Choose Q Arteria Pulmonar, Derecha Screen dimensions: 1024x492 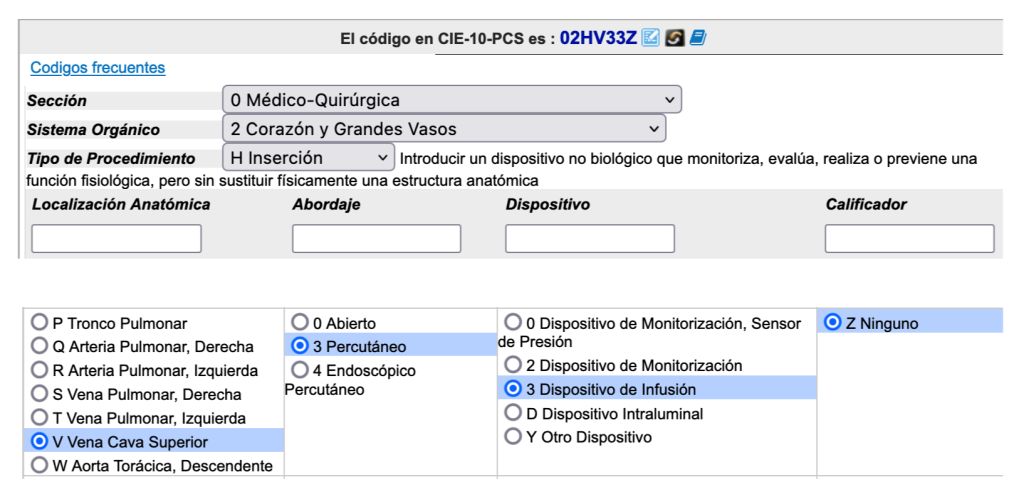click(40, 347)
